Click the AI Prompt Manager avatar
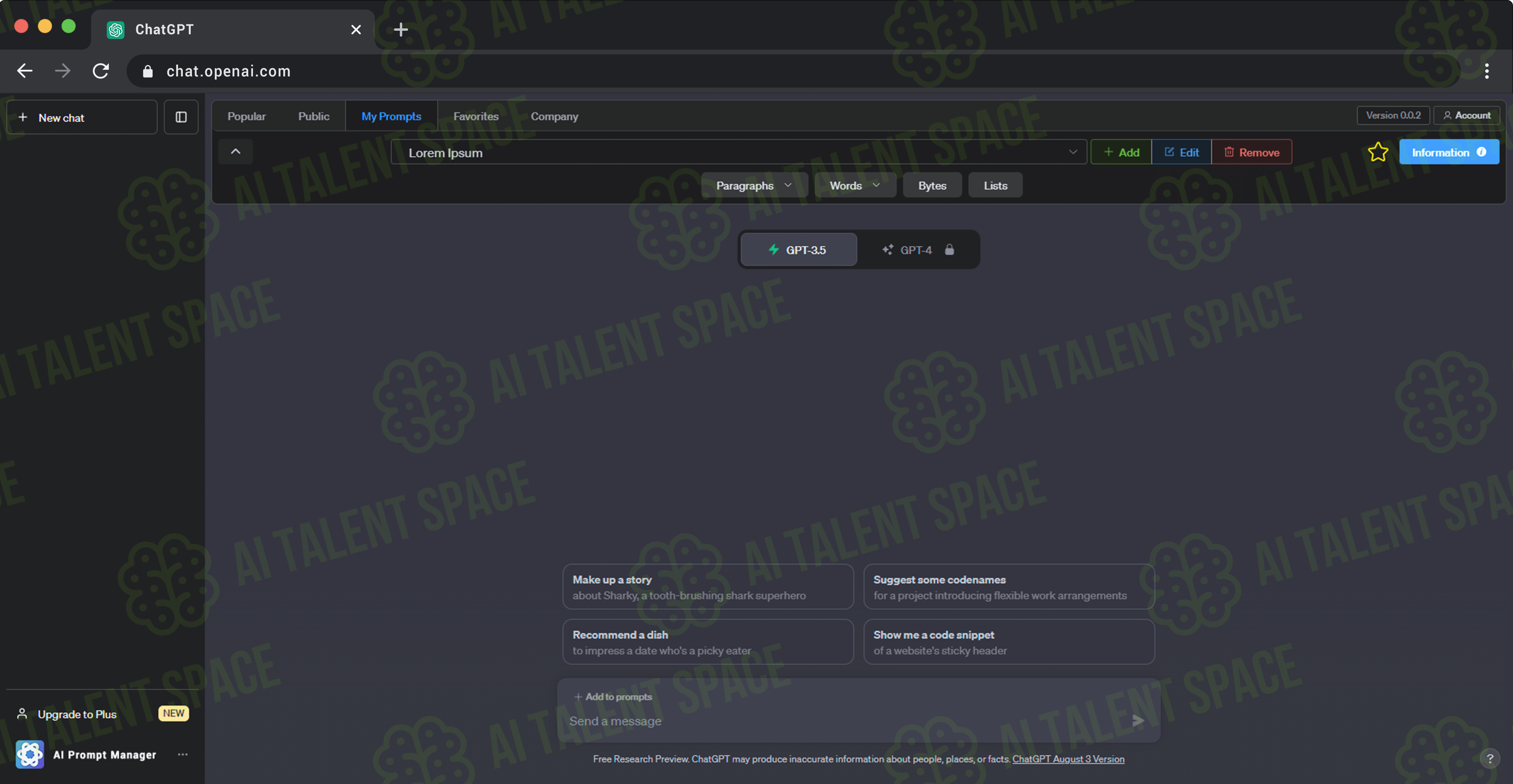The height and width of the screenshot is (784, 1513). [x=30, y=754]
